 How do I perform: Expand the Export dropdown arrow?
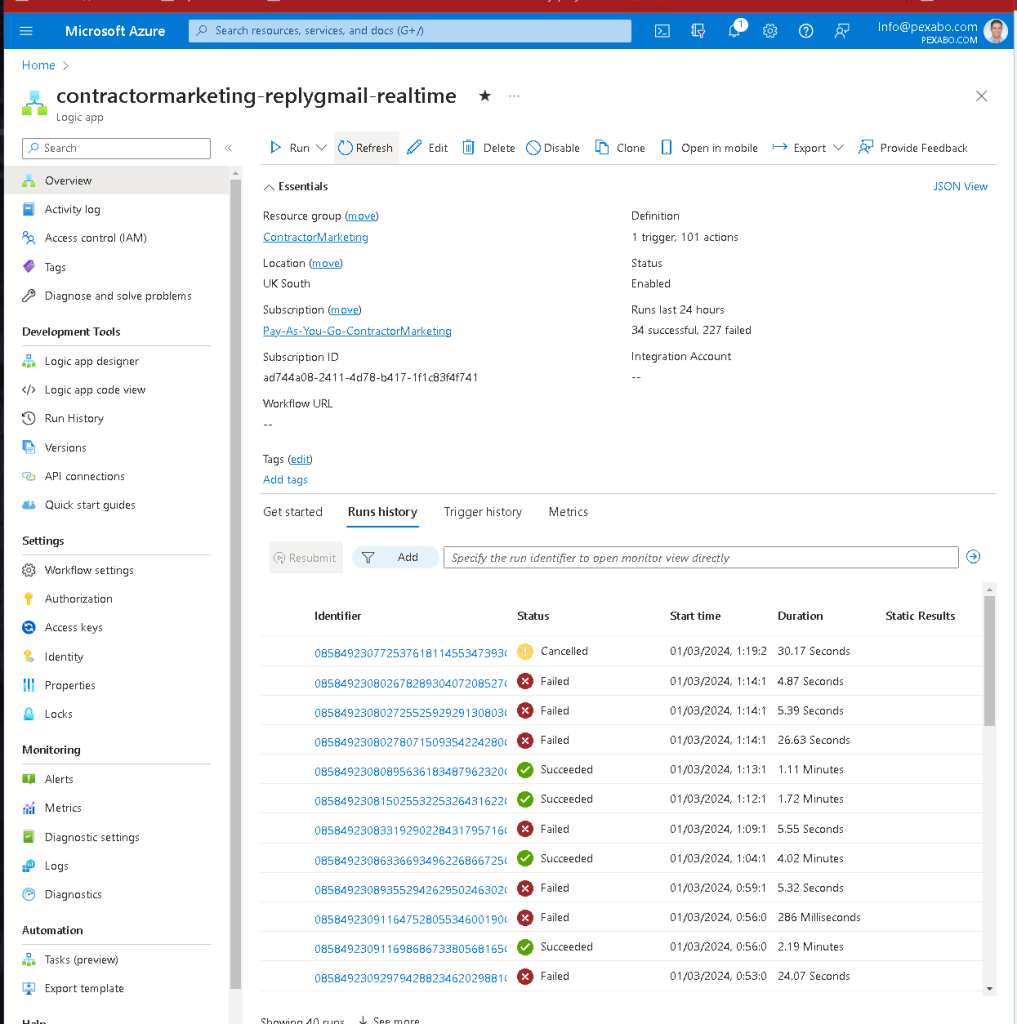coord(839,148)
